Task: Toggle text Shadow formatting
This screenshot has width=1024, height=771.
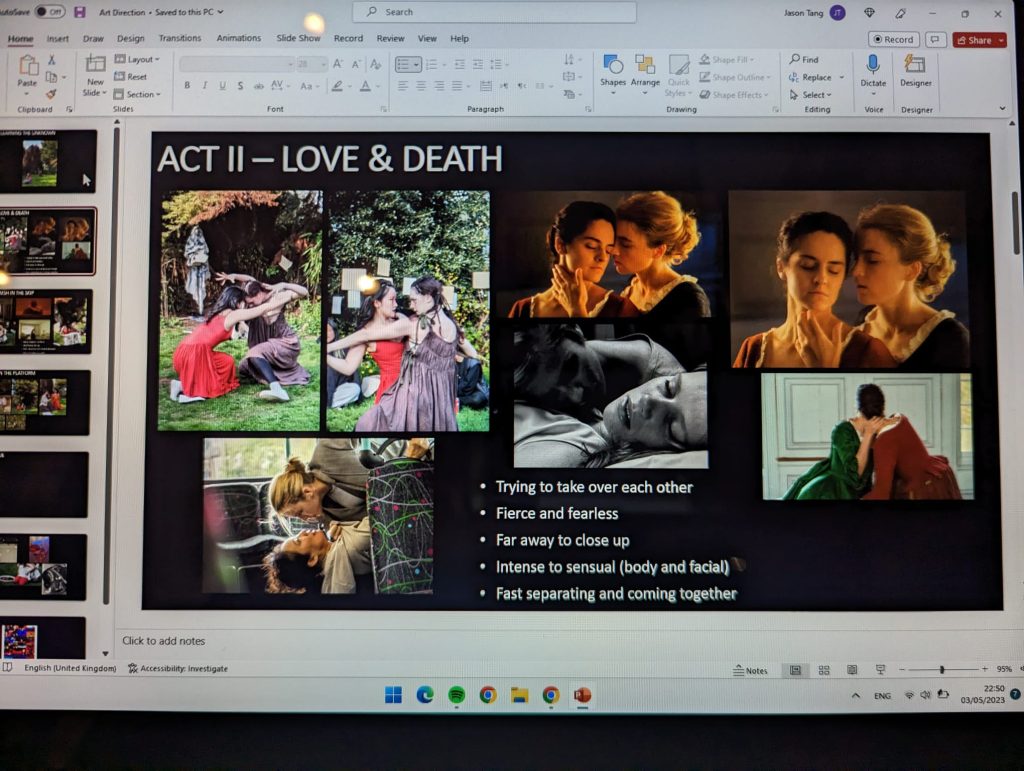Action: pyautogui.click(x=240, y=86)
